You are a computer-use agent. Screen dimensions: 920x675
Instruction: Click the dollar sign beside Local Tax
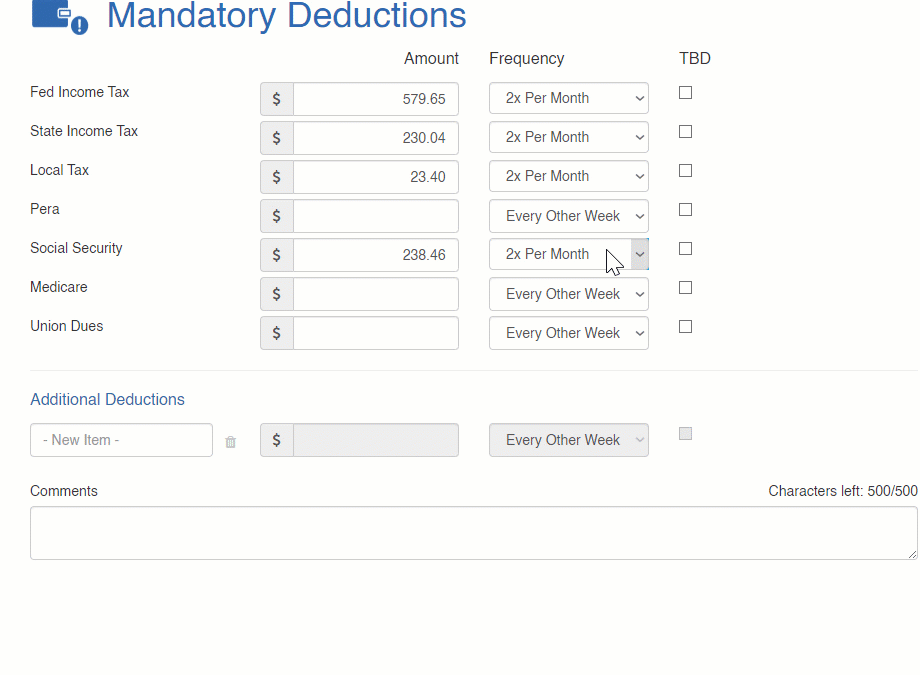[276, 176]
